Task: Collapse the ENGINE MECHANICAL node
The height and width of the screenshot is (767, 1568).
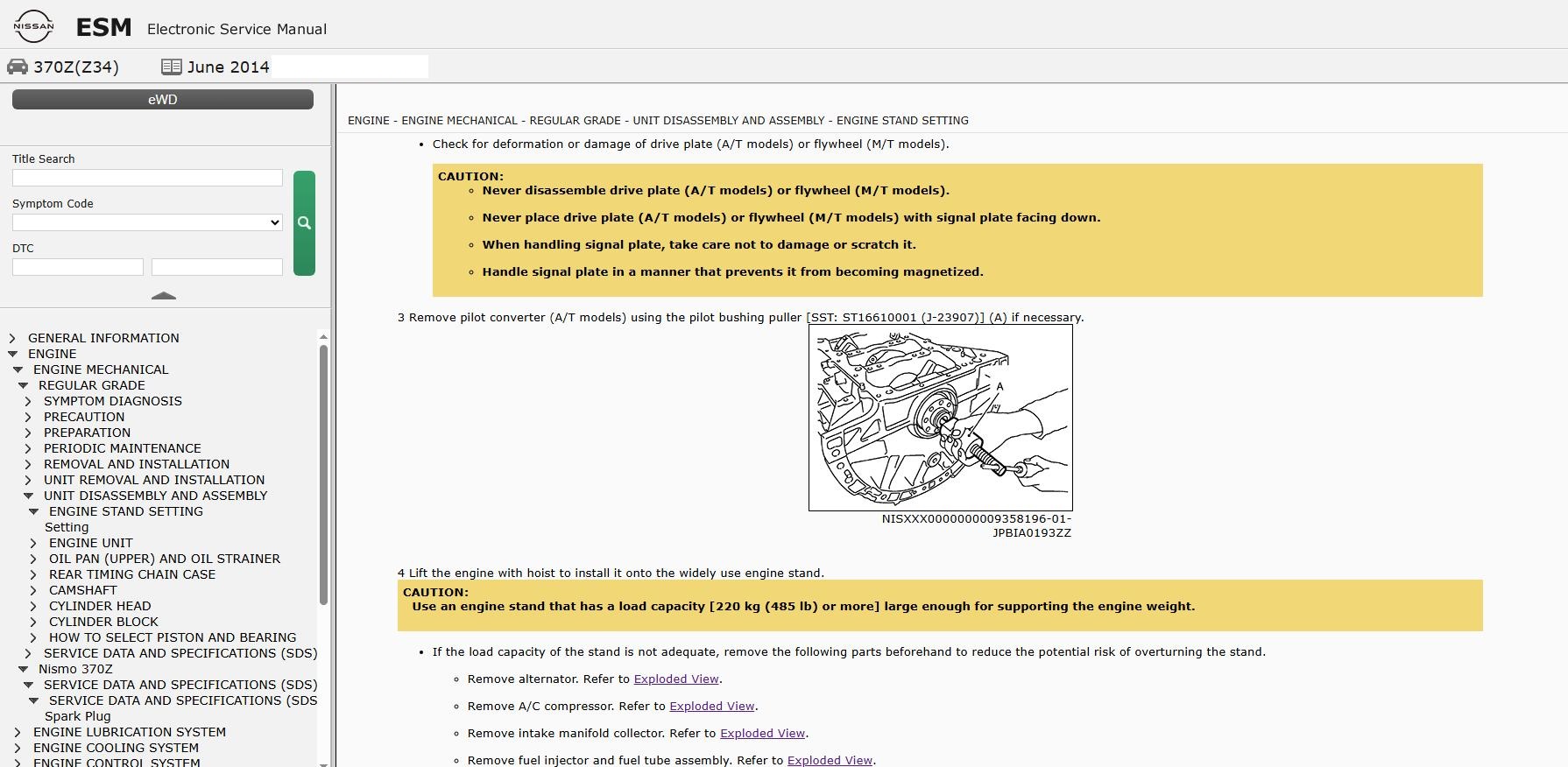Action: coord(18,369)
